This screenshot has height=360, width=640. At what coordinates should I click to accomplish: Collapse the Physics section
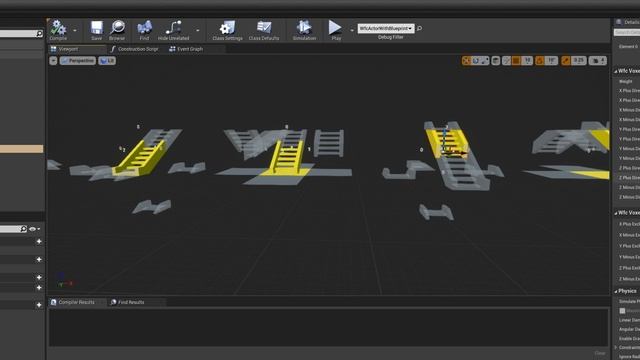coord(616,291)
